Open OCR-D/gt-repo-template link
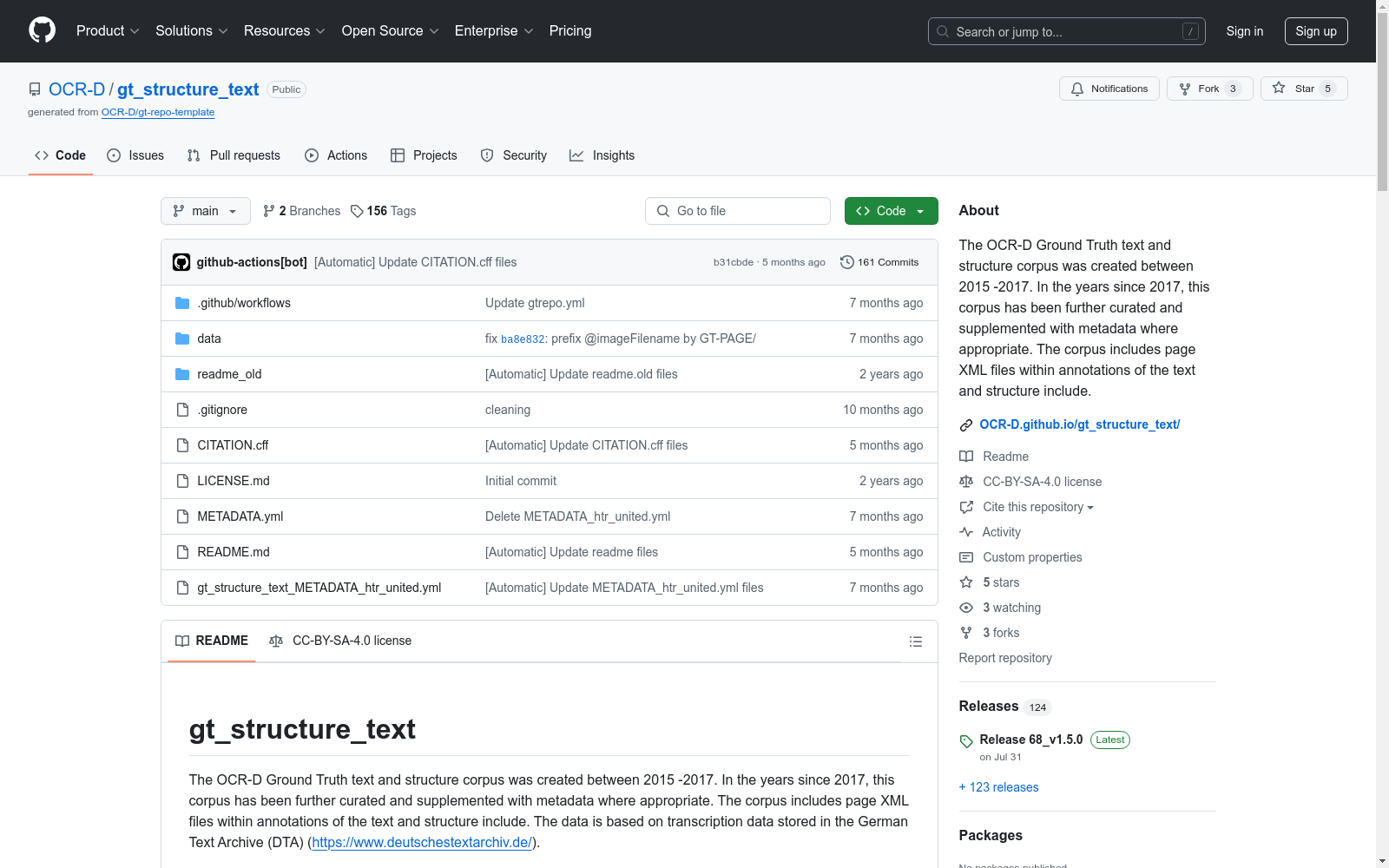Screen dimensions: 1389x868 tap(158, 112)
